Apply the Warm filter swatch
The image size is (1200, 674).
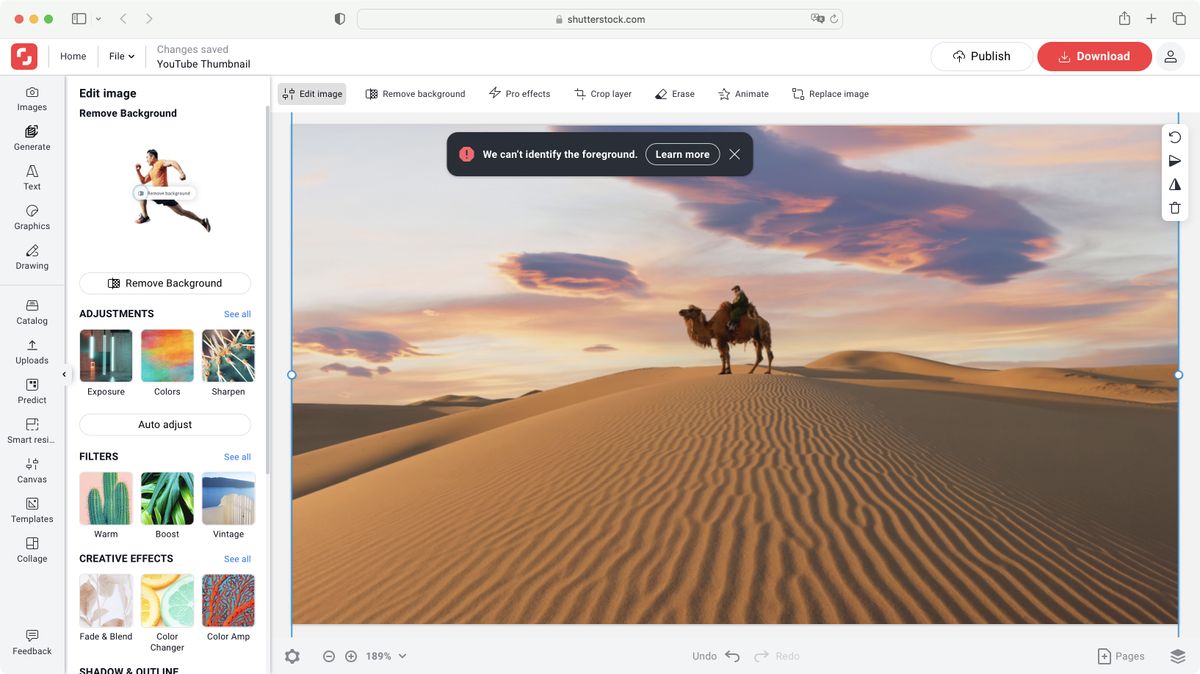pos(105,498)
